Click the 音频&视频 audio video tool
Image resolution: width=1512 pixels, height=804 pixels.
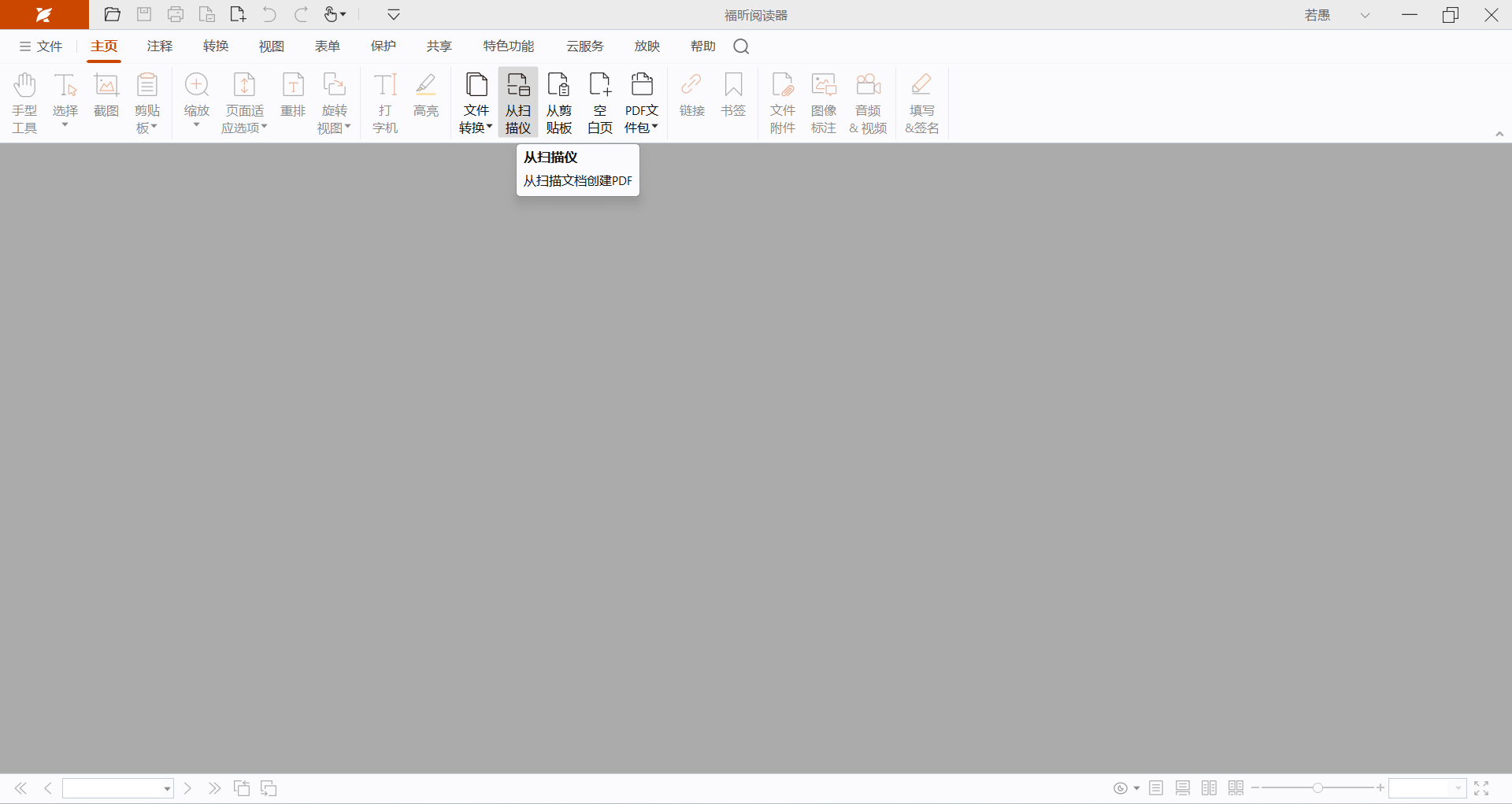[x=869, y=102]
